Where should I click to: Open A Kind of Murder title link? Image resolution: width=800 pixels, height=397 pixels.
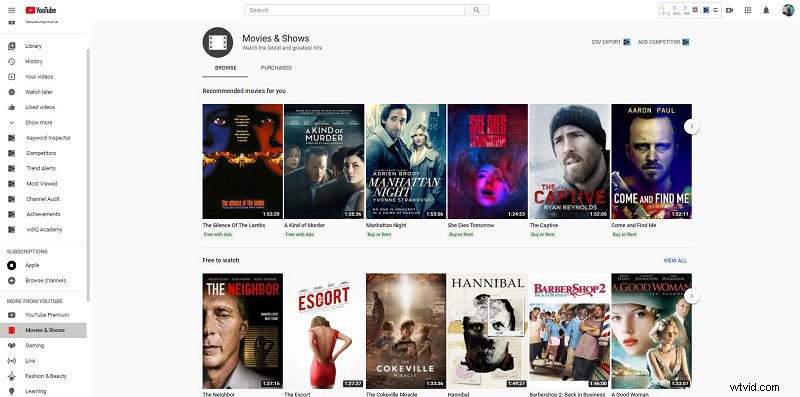pyautogui.click(x=304, y=225)
